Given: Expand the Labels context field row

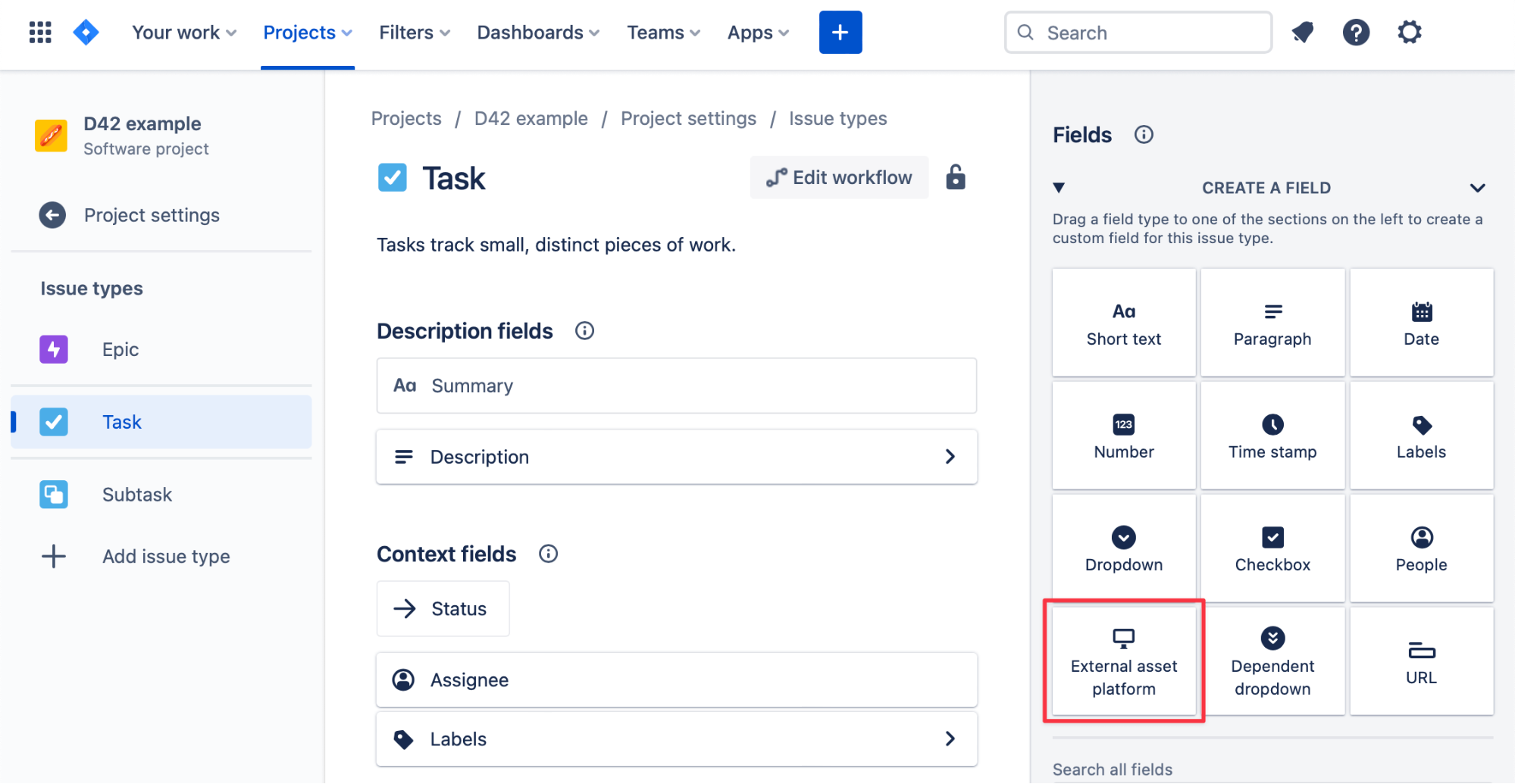Looking at the screenshot, I should [950, 739].
